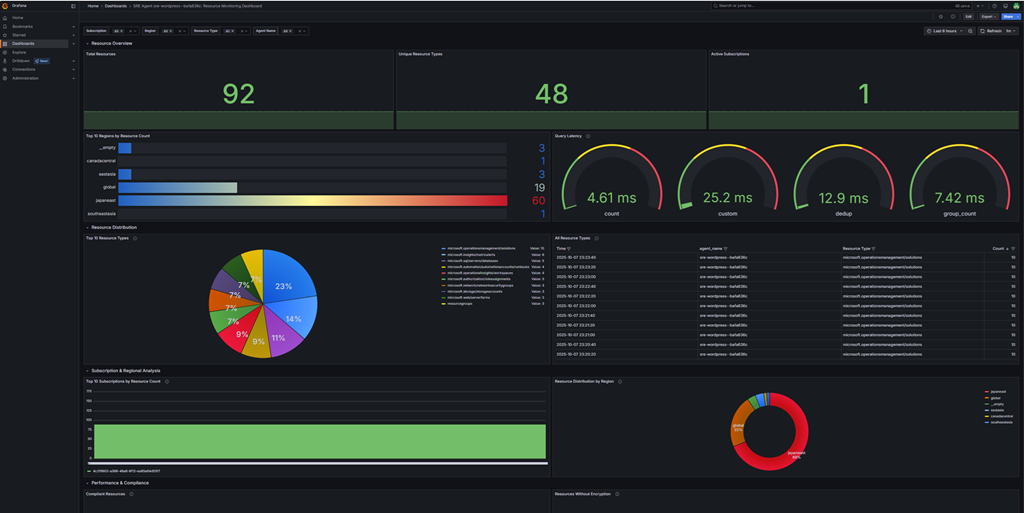The width and height of the screenshot is (1024, 513).
Task: Open the user profile avatar
Action: click(x=1014, y=6)
